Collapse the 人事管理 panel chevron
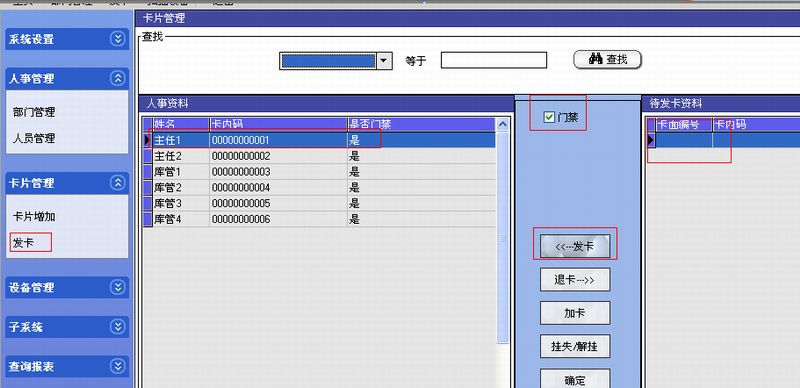Screen dimensions: 800x388 click(118, 79)
